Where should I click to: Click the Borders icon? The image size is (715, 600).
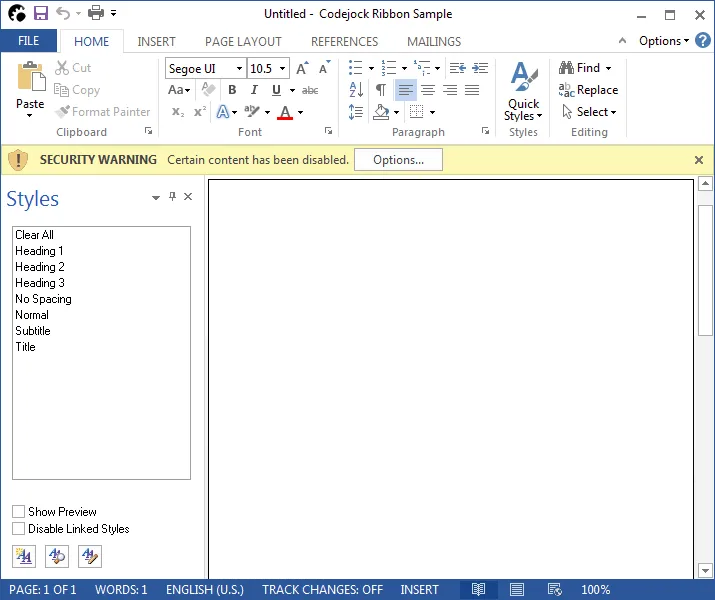[416, 112]
